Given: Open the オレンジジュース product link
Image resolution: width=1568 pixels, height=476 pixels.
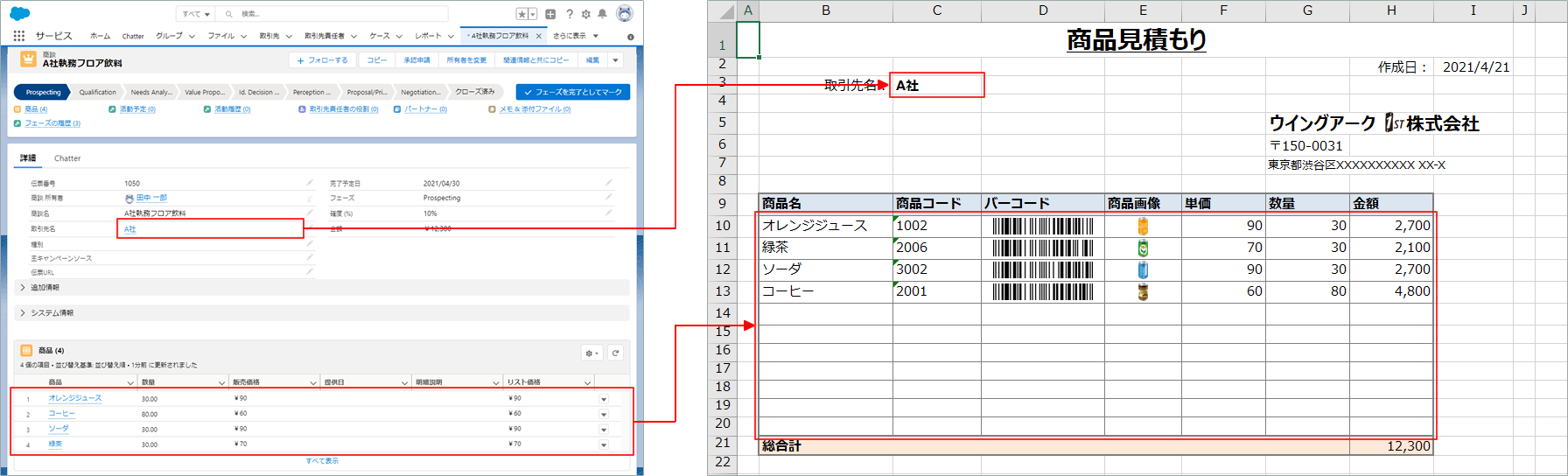Looking at the screenshot, I should (x=75, y=398).
